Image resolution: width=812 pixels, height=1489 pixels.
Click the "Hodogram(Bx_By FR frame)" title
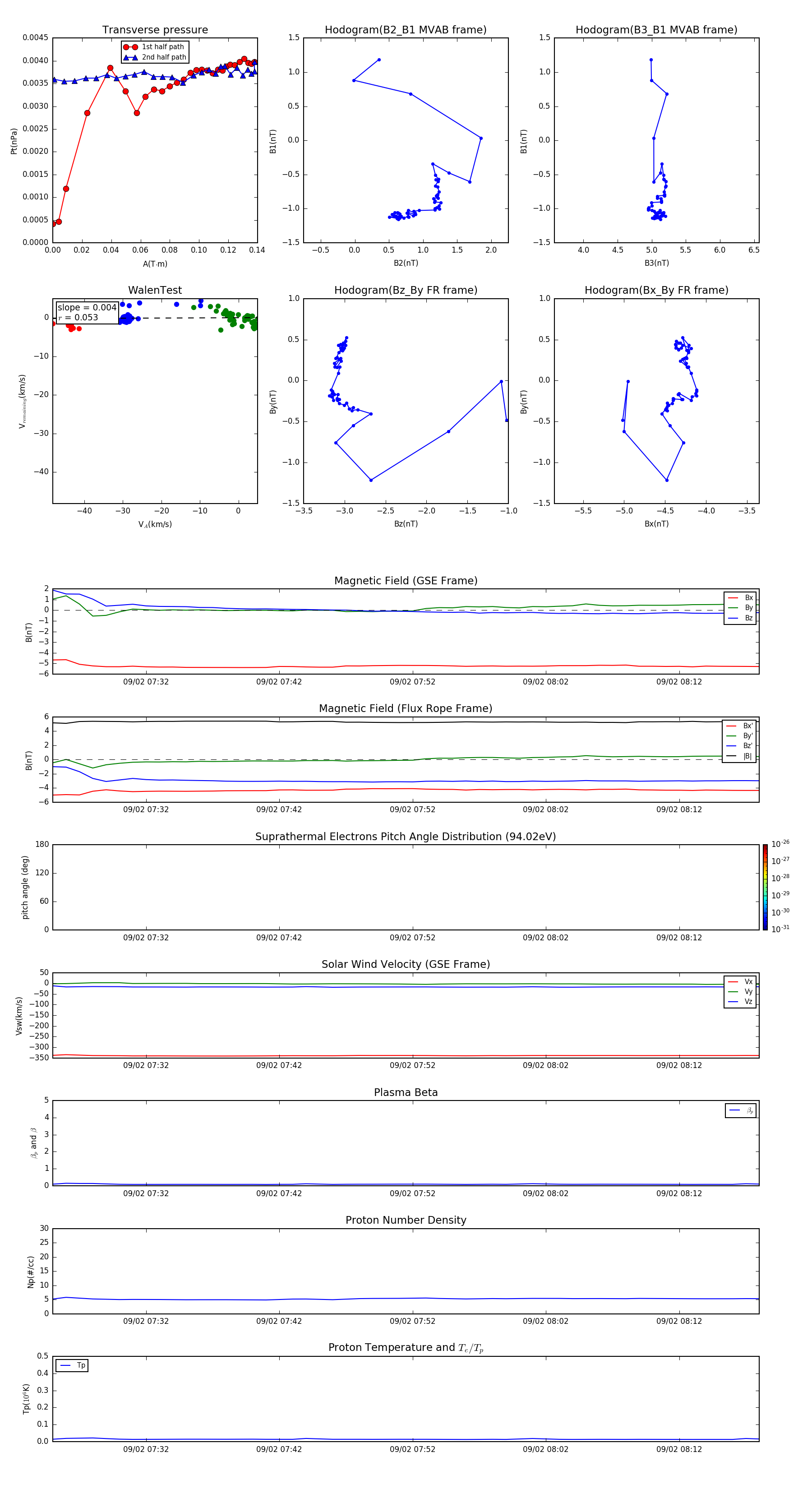[656, 290]
